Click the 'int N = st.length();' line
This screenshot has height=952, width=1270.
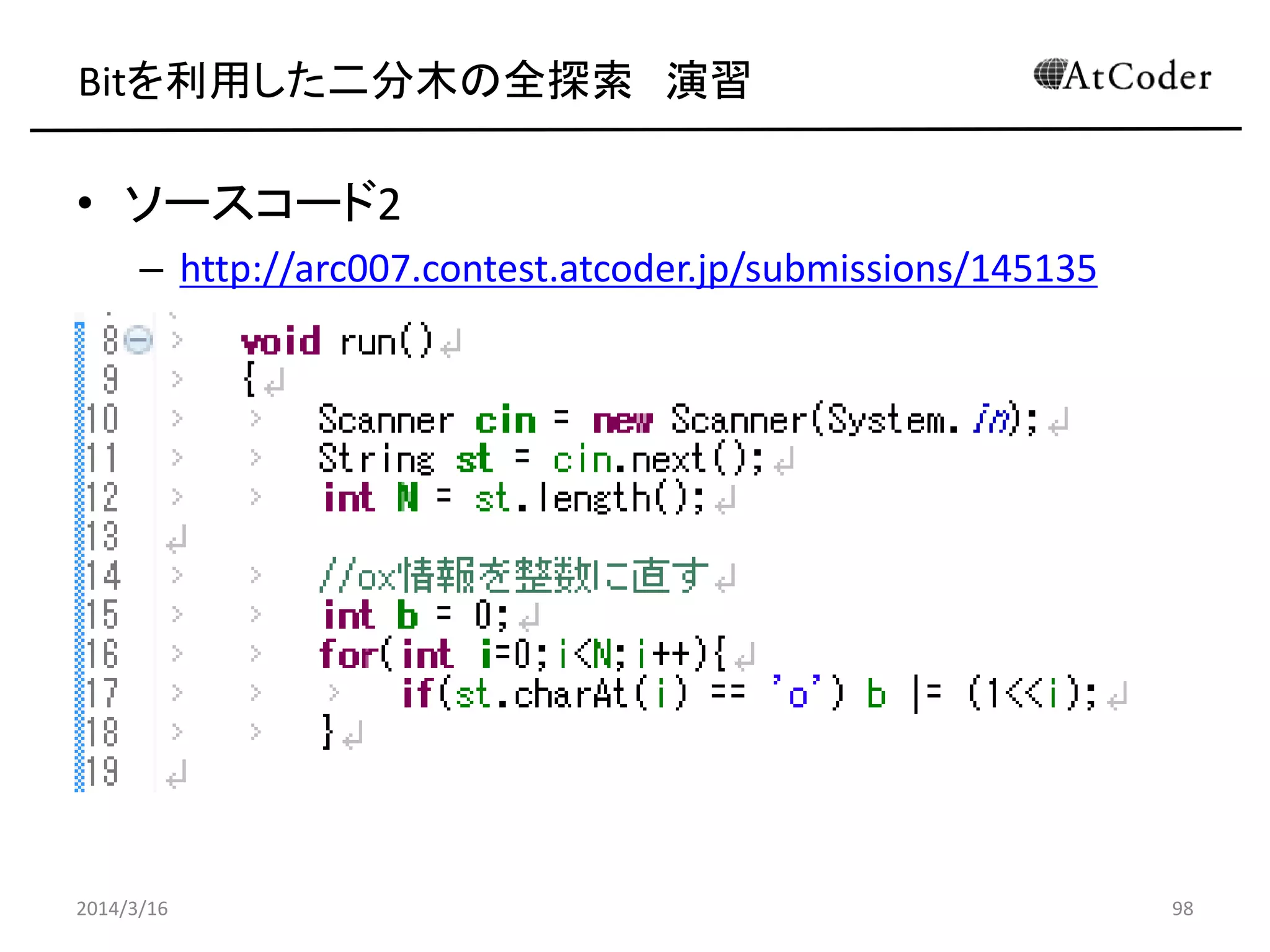pos(514,498)
